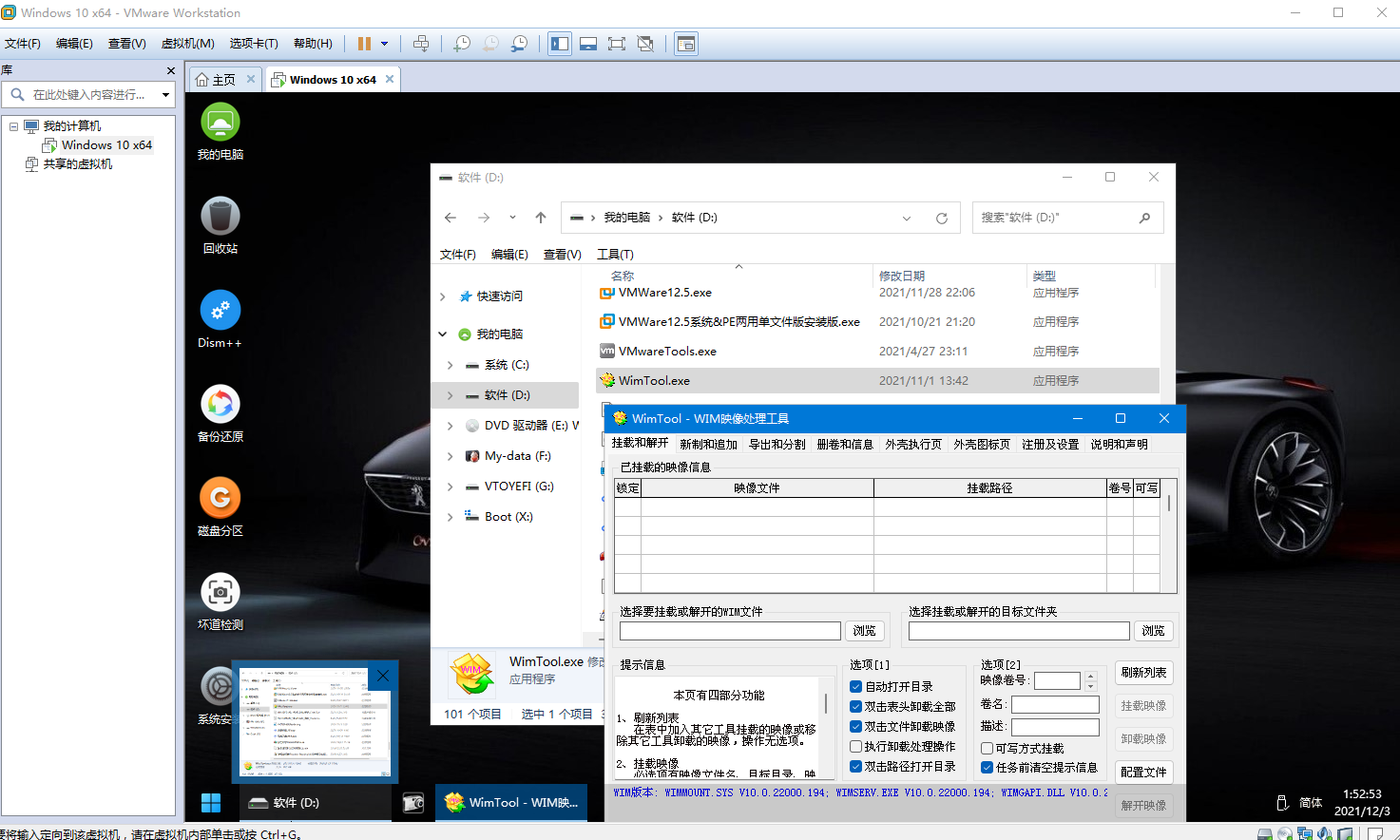Click VMware hard disk status icon
The width and height of the screenshot is (1400, 840).
[x=1265, y=833]
